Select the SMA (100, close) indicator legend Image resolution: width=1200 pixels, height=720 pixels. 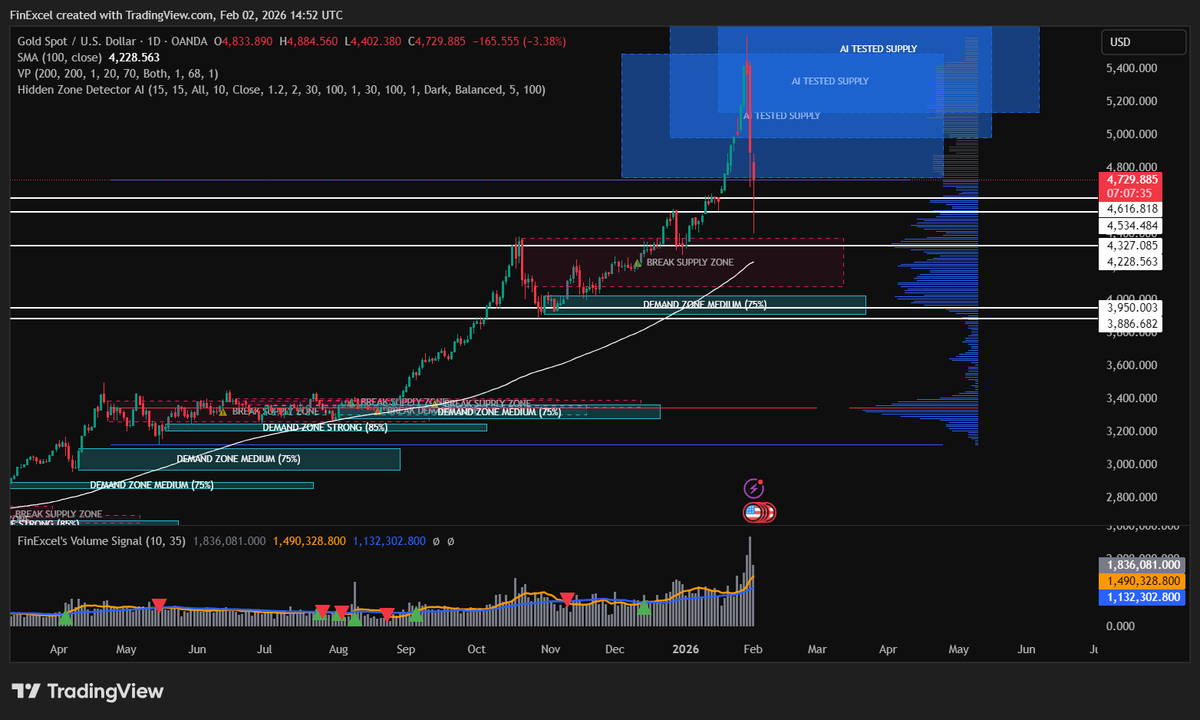coord(60,57)
